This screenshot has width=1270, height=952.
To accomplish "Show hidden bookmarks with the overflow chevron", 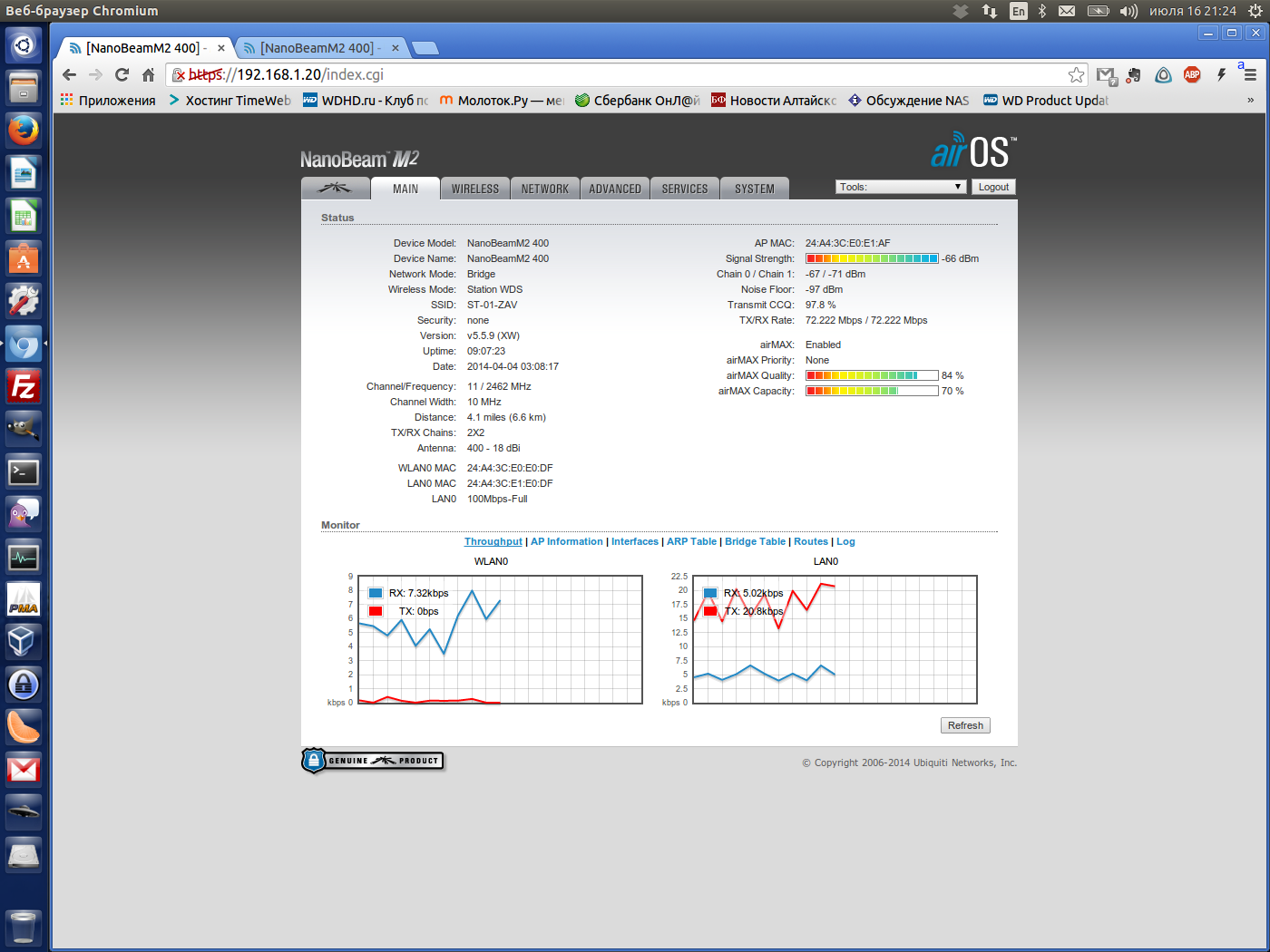I will coord(1250,101).
